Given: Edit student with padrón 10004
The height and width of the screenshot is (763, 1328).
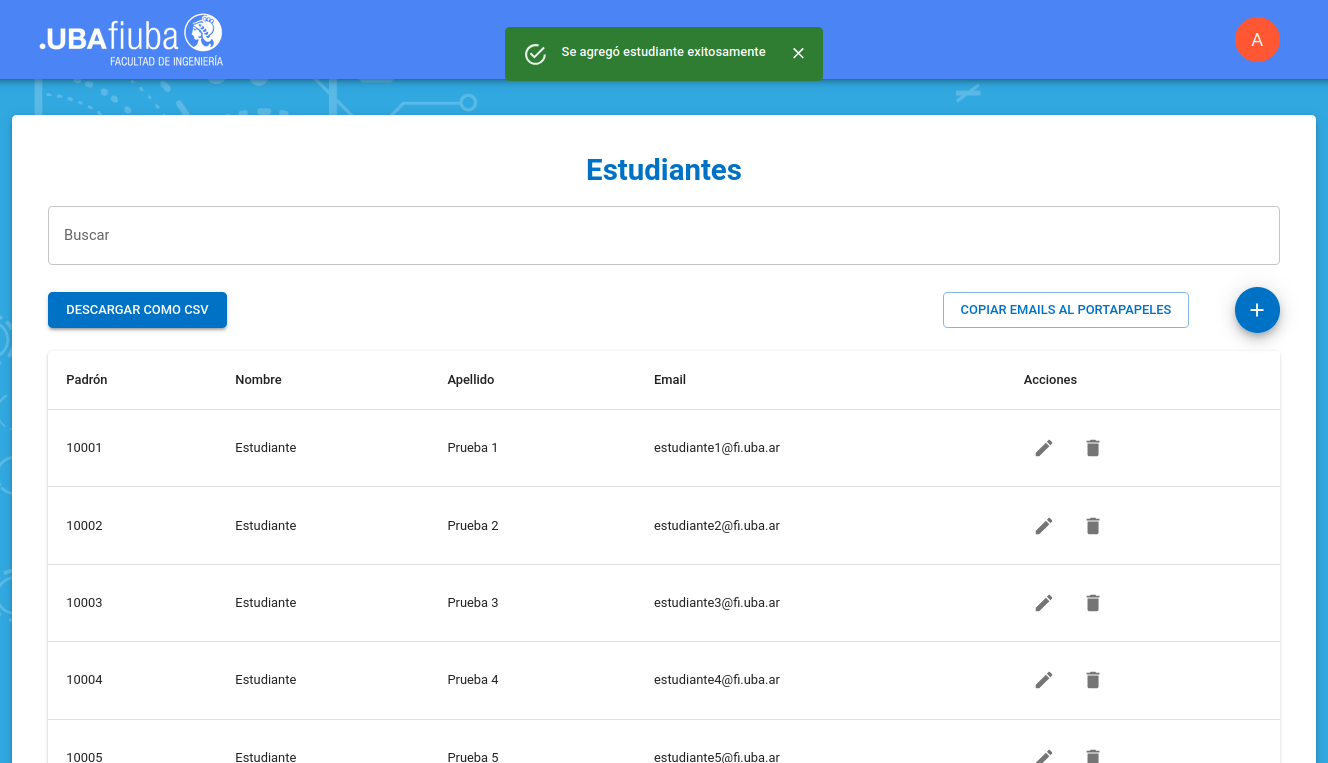Looking at the screenshot, I should (1044, 680).
